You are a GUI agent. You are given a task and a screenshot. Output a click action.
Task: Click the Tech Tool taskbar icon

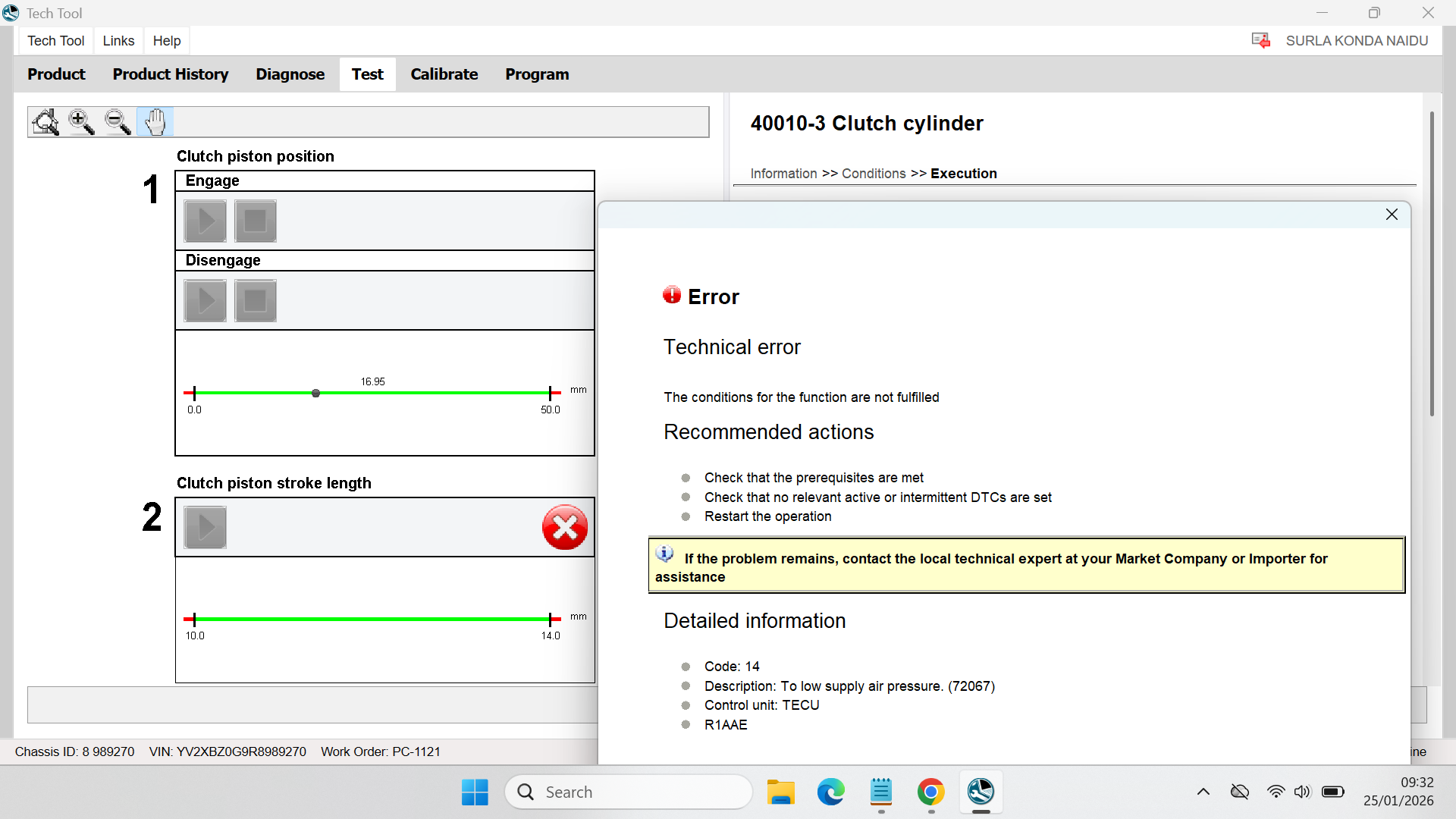[x=981, y=792]
